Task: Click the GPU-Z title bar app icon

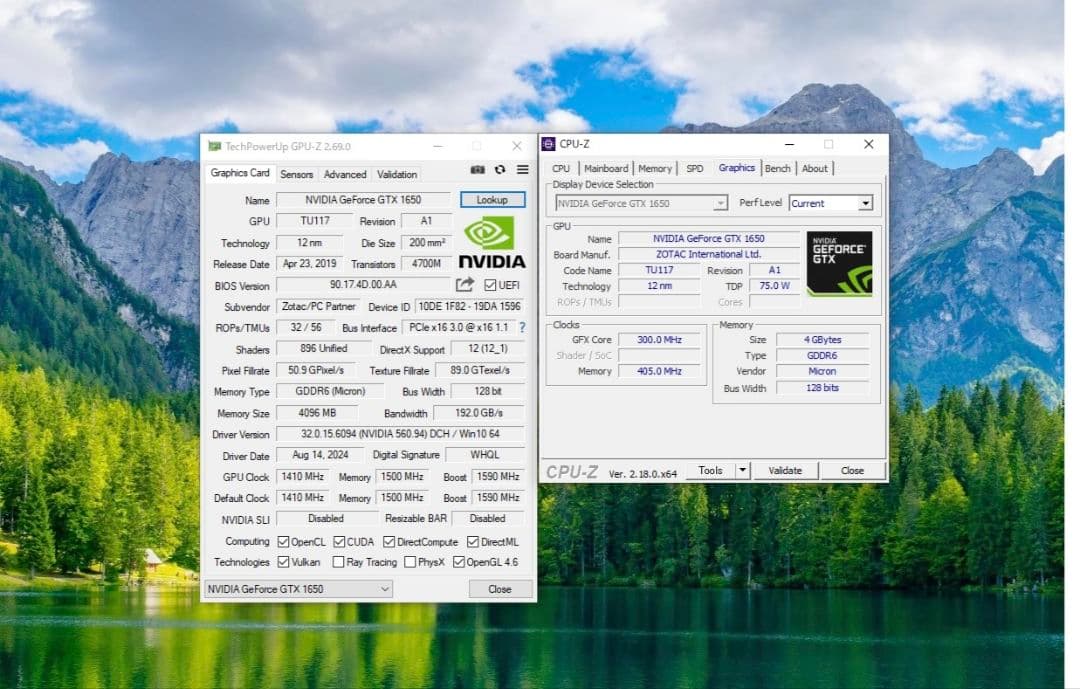Action: click(214, 146)
